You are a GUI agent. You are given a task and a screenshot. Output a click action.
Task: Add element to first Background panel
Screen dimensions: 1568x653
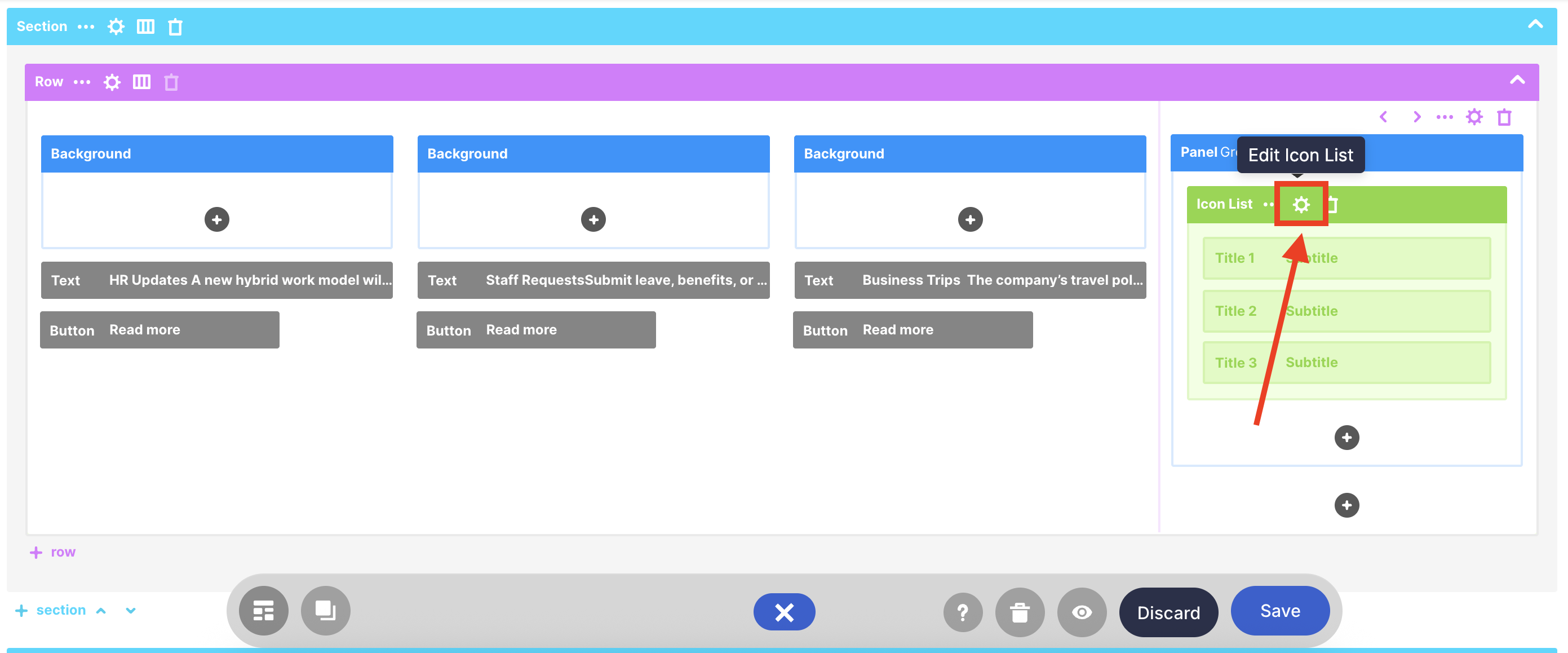pyautogui.click(x=216, y=219)
